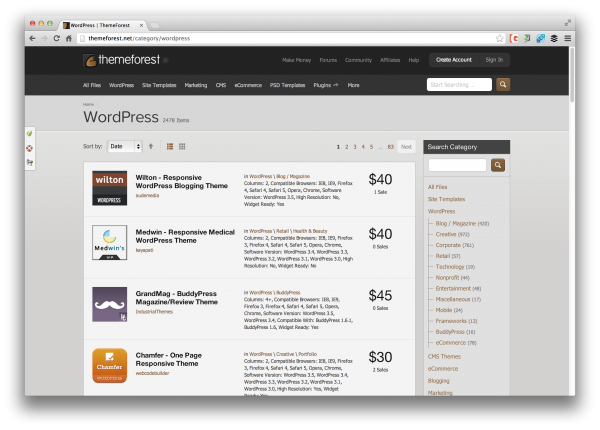Click the top search magnifier button

[x=503, y=85]
